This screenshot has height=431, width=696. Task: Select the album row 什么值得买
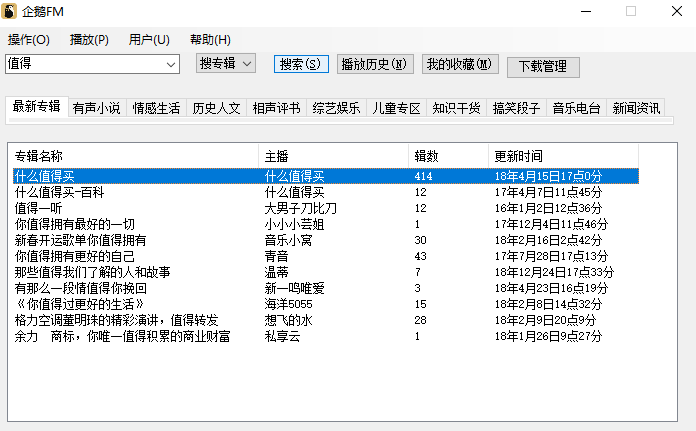[x=326, y=176]
